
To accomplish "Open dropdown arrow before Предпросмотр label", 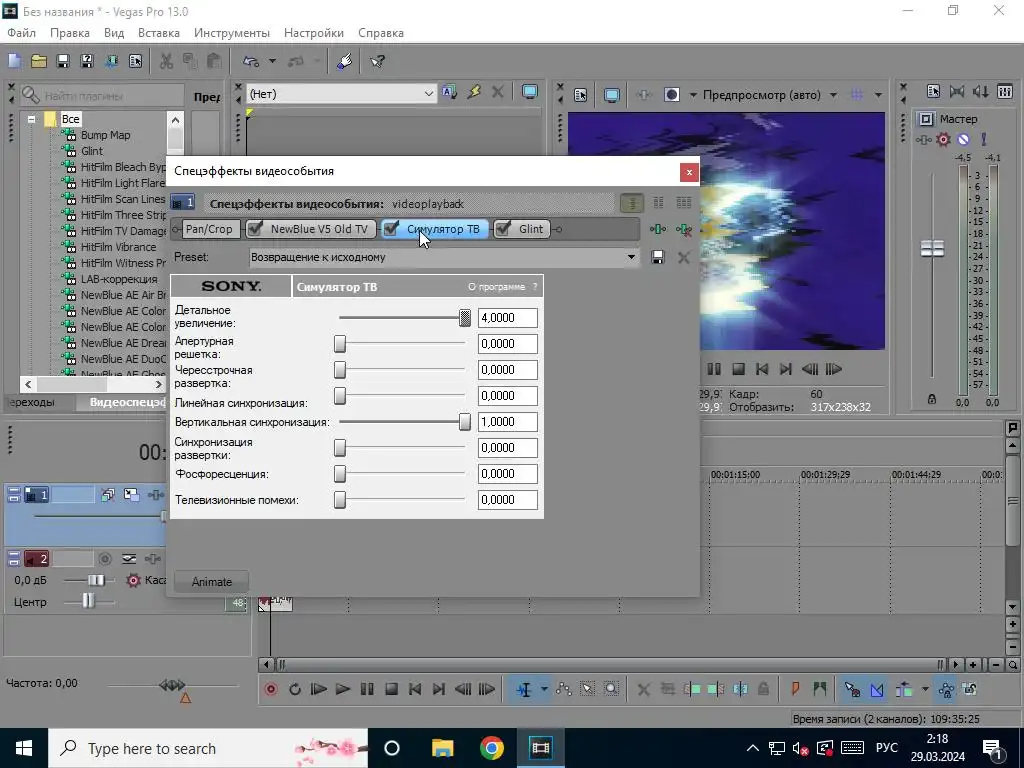I will click(693, 95).
